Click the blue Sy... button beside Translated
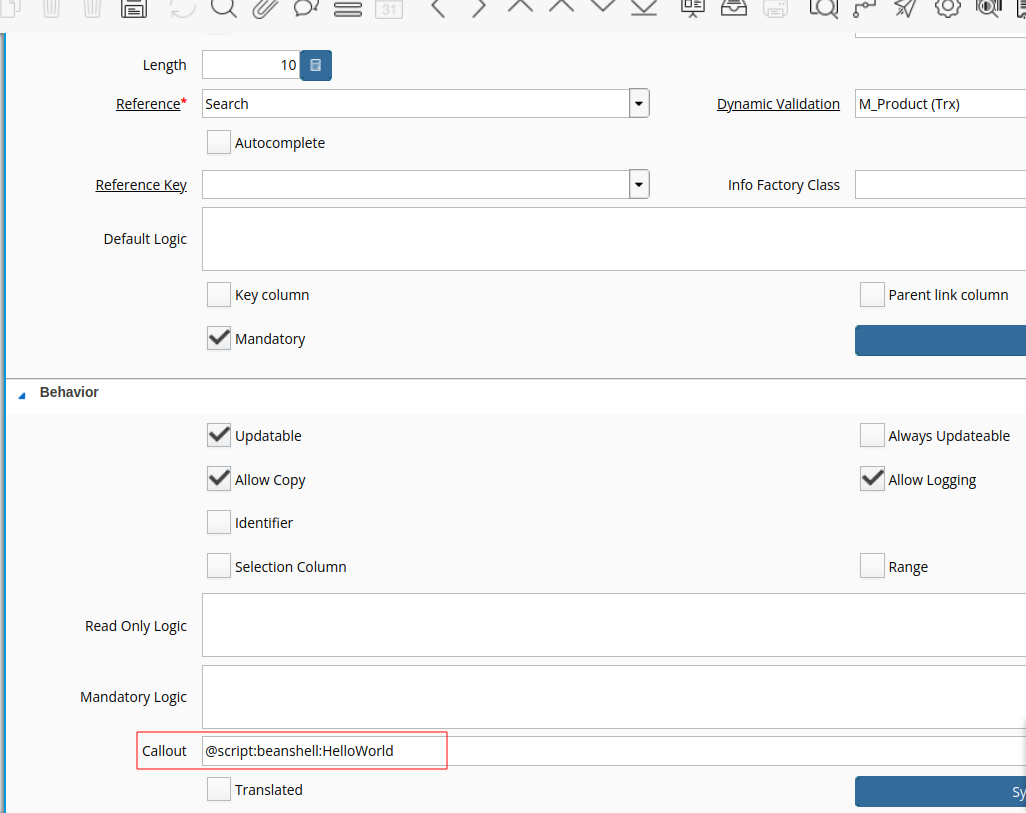1026x813 pixels. click(x=940, y=791)
